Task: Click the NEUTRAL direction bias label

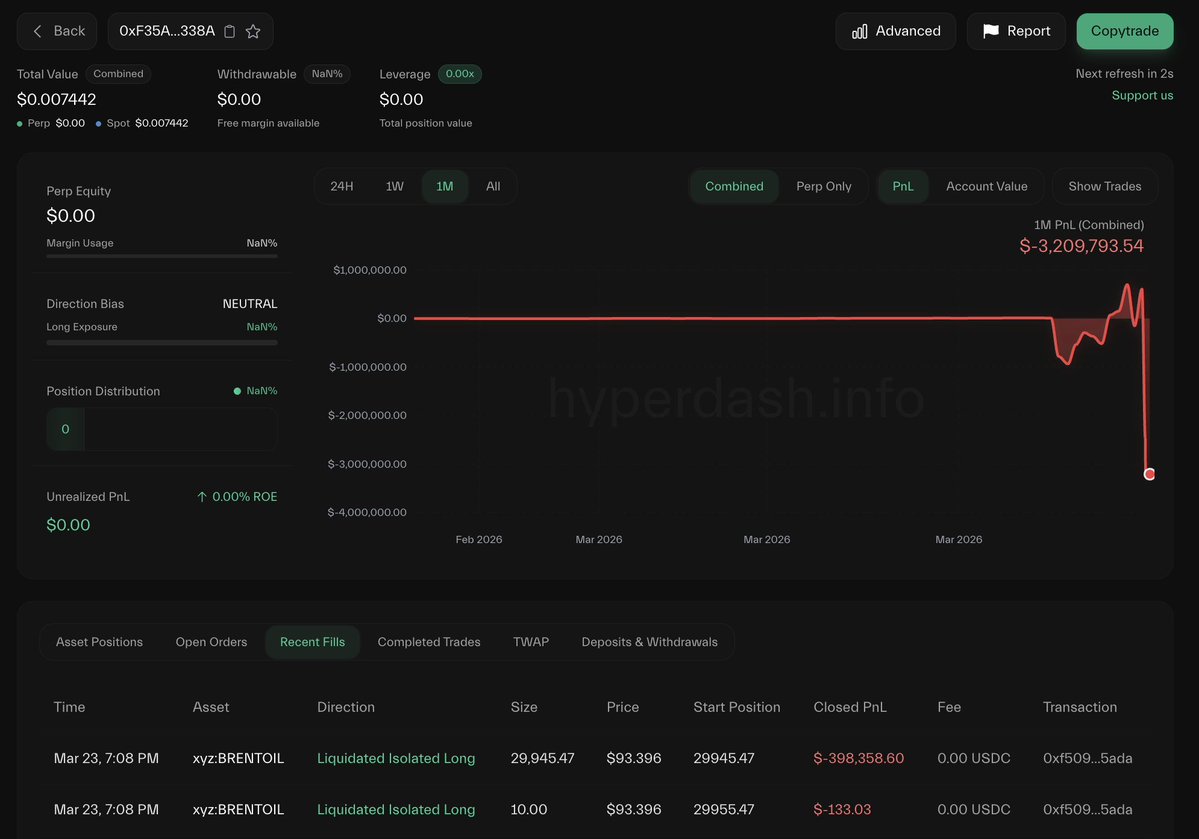Action: [250, 304]
